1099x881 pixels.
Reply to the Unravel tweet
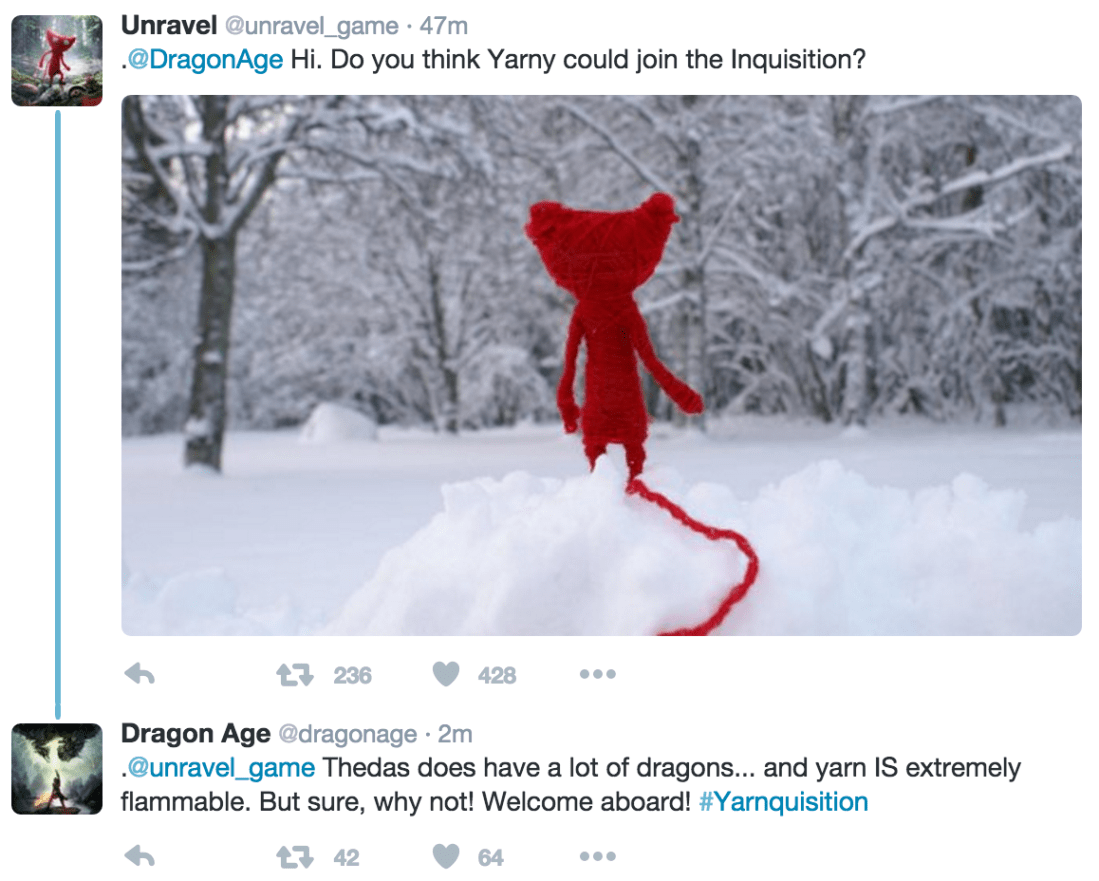[139, 674]
